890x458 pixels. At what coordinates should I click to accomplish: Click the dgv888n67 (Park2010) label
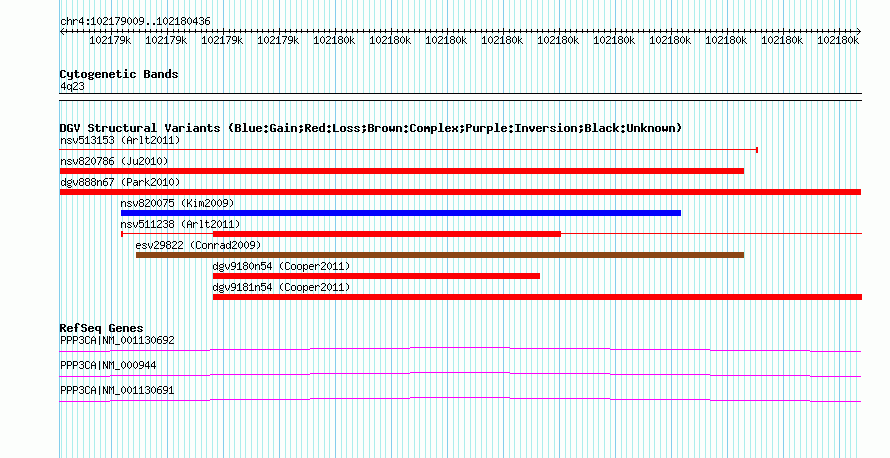pyautogui.click(x=120, y=182)
